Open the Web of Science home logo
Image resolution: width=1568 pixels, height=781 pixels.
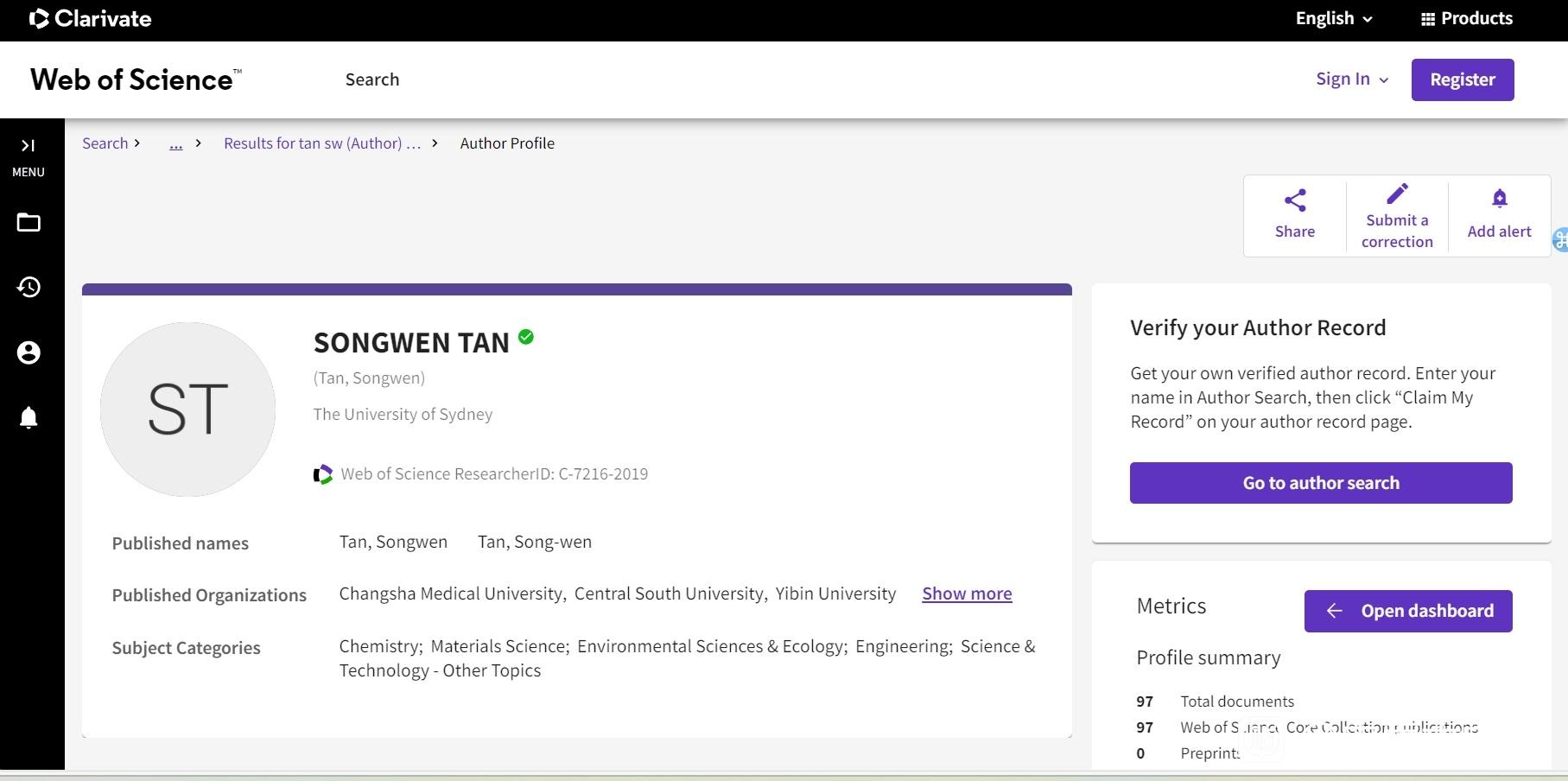136,79
